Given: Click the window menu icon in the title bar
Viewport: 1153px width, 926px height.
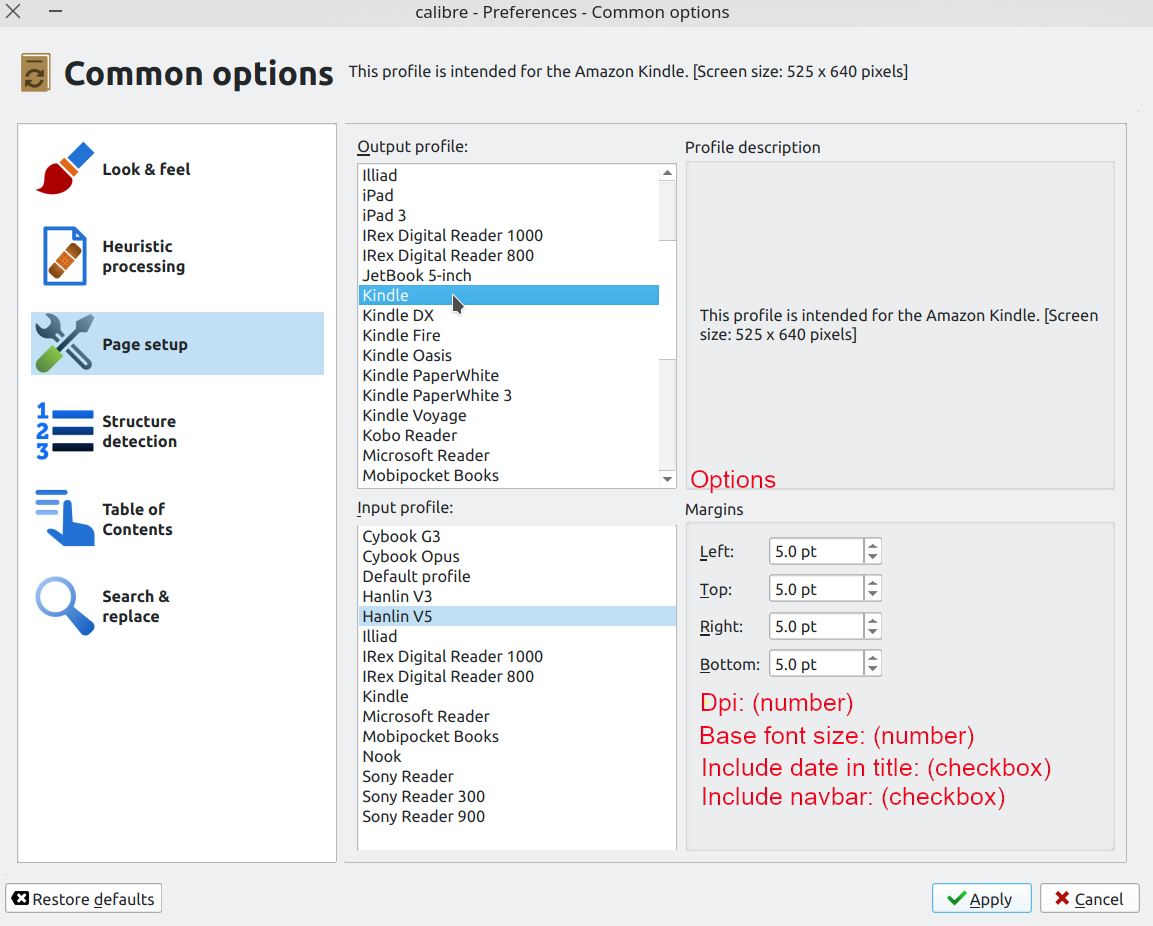Looking at the screenshot, I should (55, 12).
